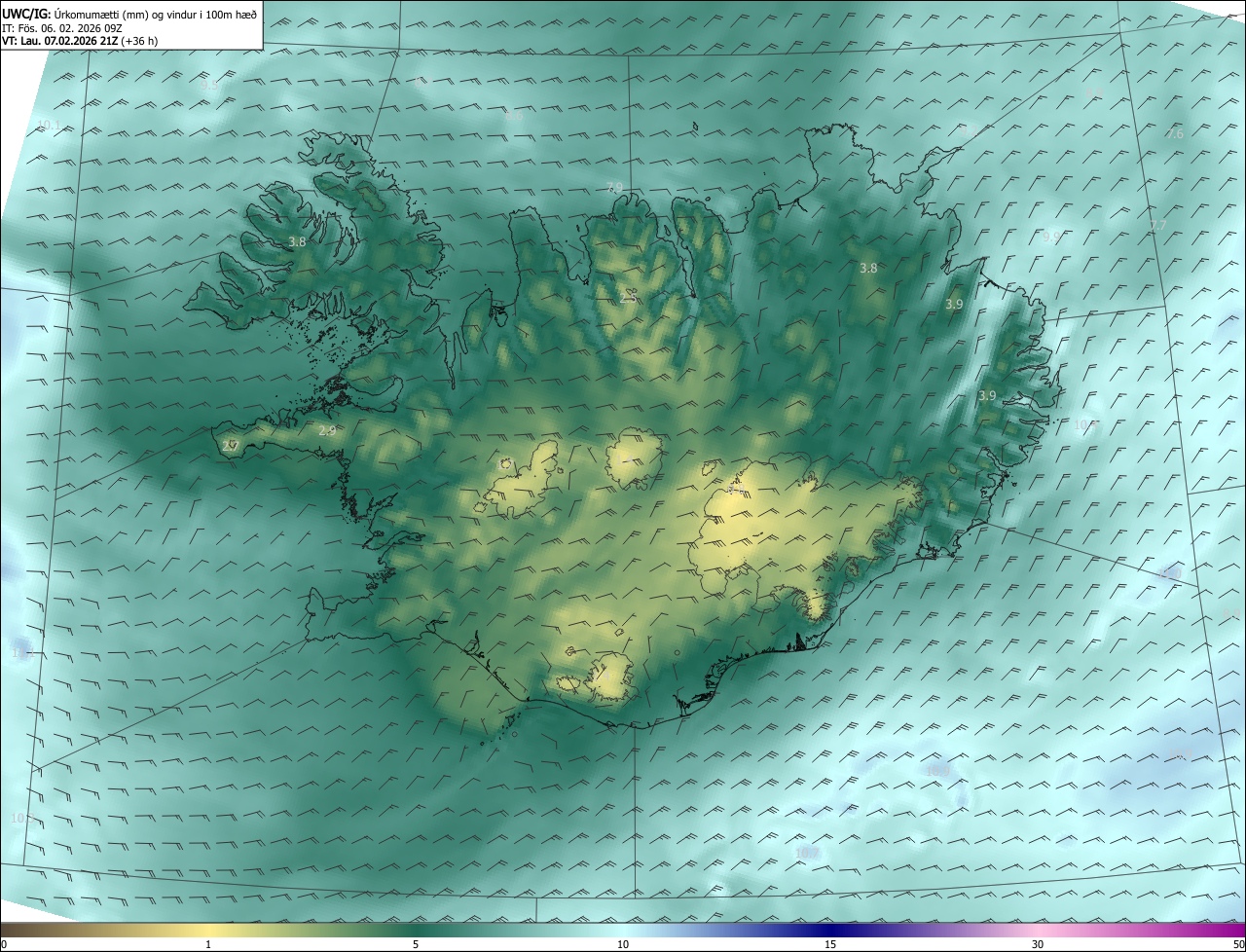This screenshot has height=952, width=1246.
Task: Click the 7.6 value near the top-right corner
Action: click(x=1175, y=133)
